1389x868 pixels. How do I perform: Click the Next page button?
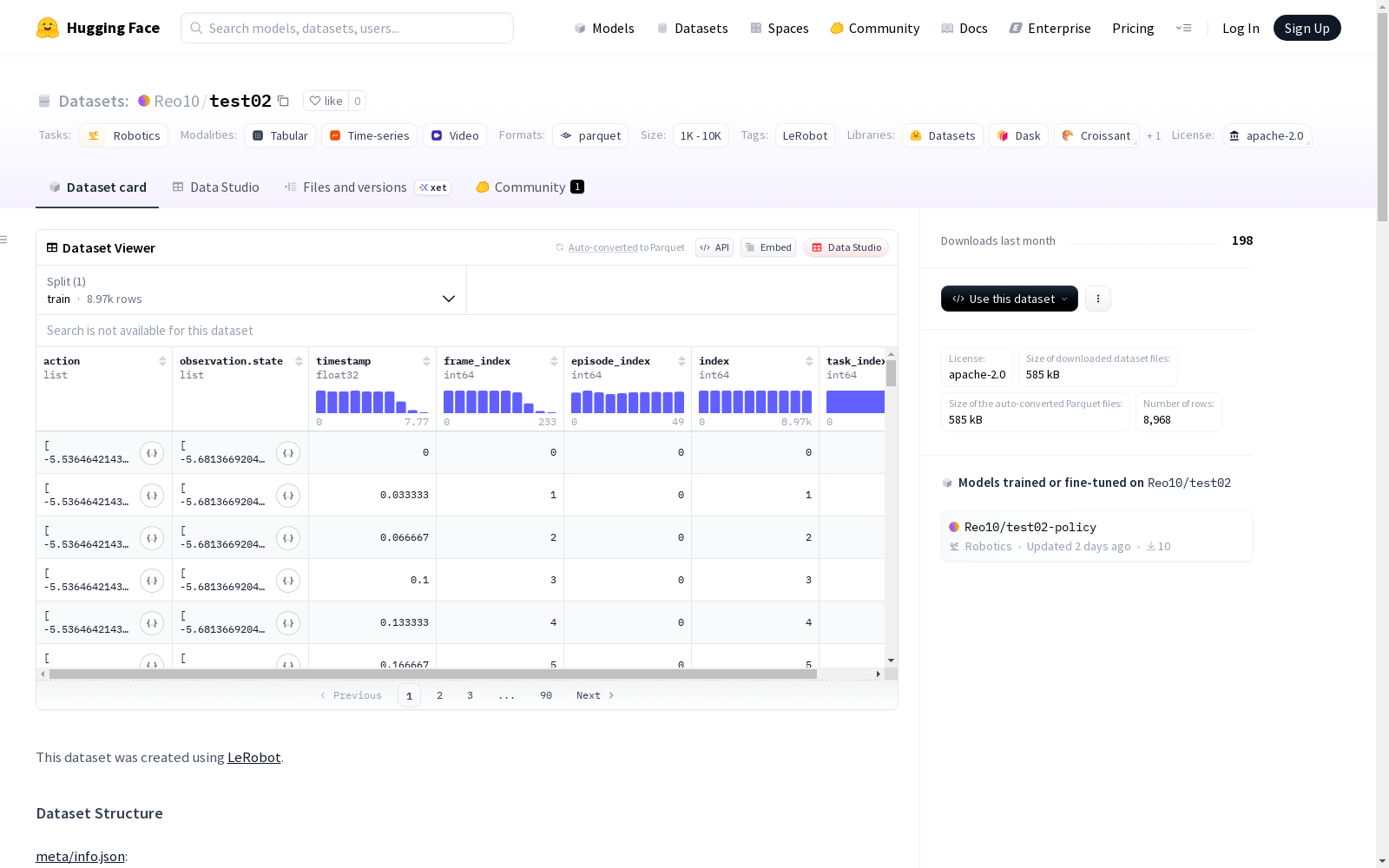[596, 695]
